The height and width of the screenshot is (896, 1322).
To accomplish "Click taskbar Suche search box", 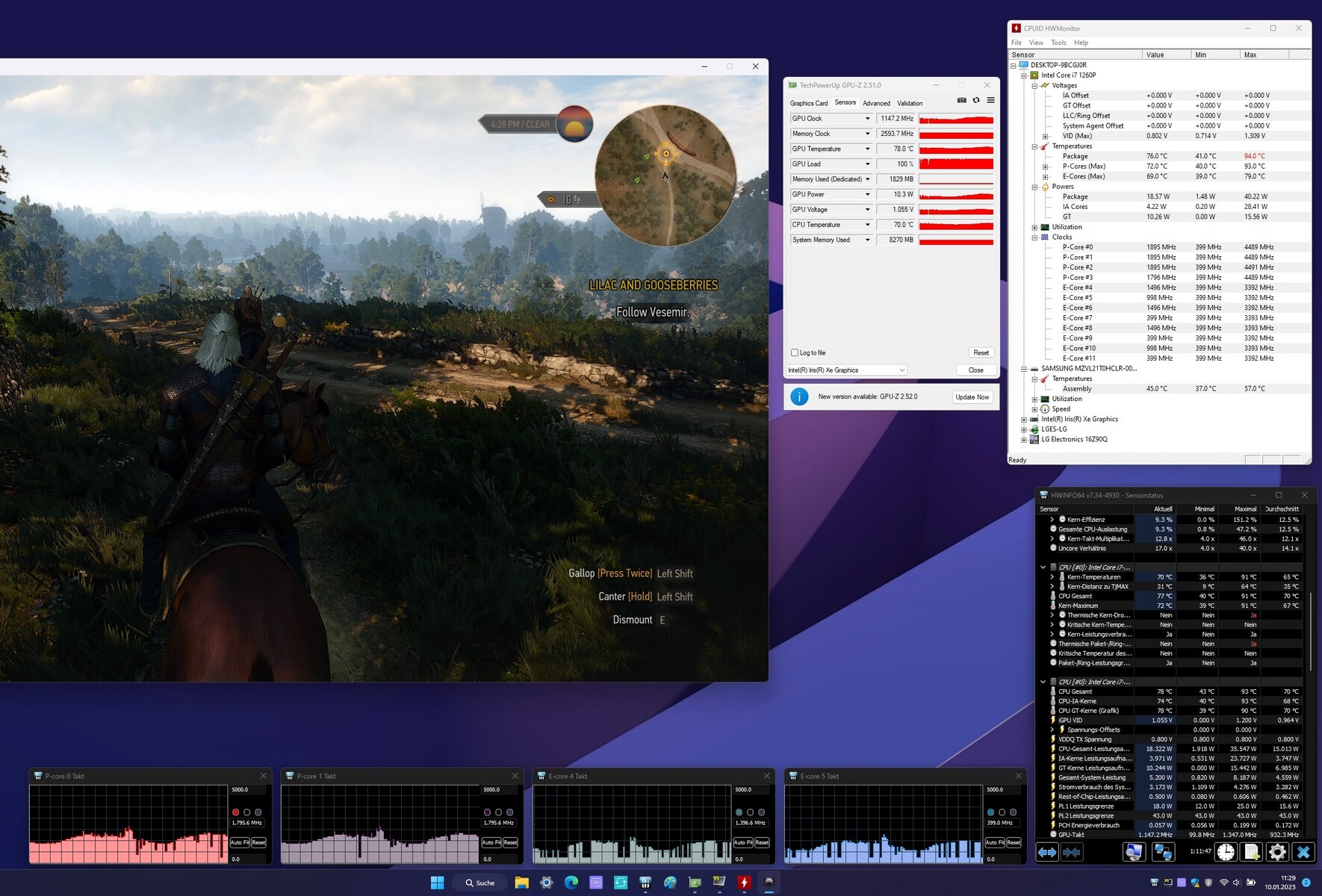I will click(479, 883).
